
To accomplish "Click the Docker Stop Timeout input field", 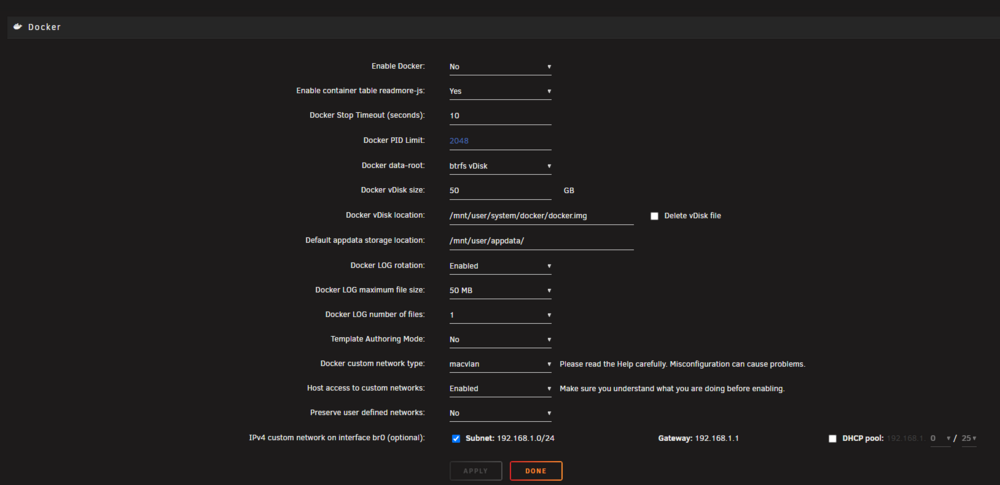I will [x=500, y=116].
